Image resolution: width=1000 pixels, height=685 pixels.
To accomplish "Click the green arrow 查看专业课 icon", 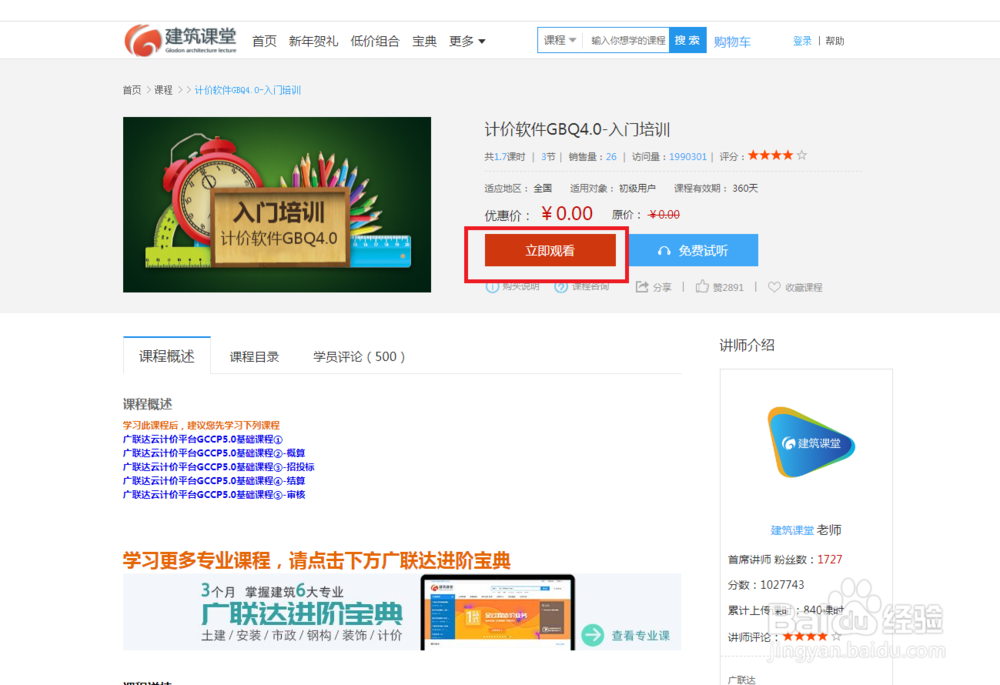I will [x=592, y=635].
